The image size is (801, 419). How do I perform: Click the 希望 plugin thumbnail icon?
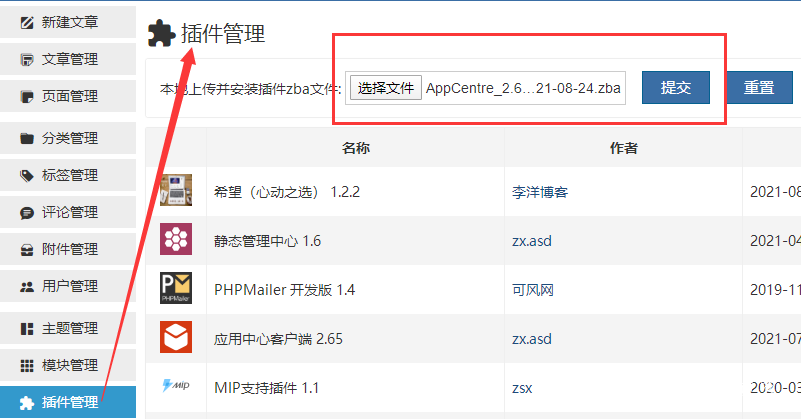coord(175,191)
